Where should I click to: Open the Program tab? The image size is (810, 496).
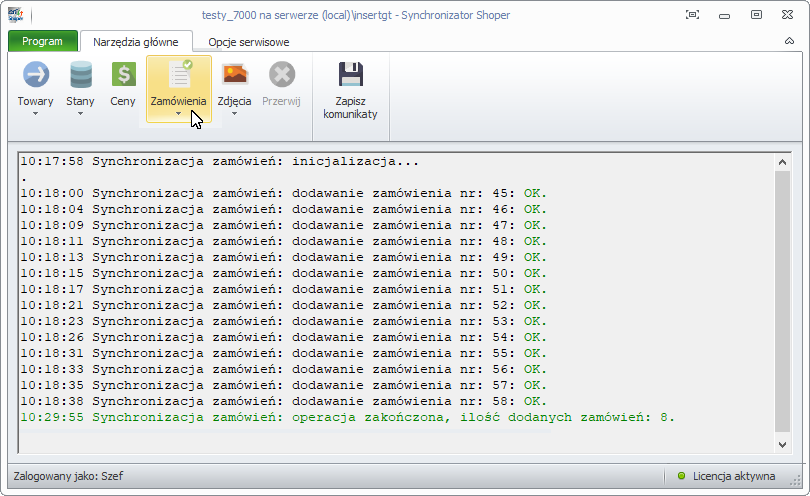(x=43, y=41)
